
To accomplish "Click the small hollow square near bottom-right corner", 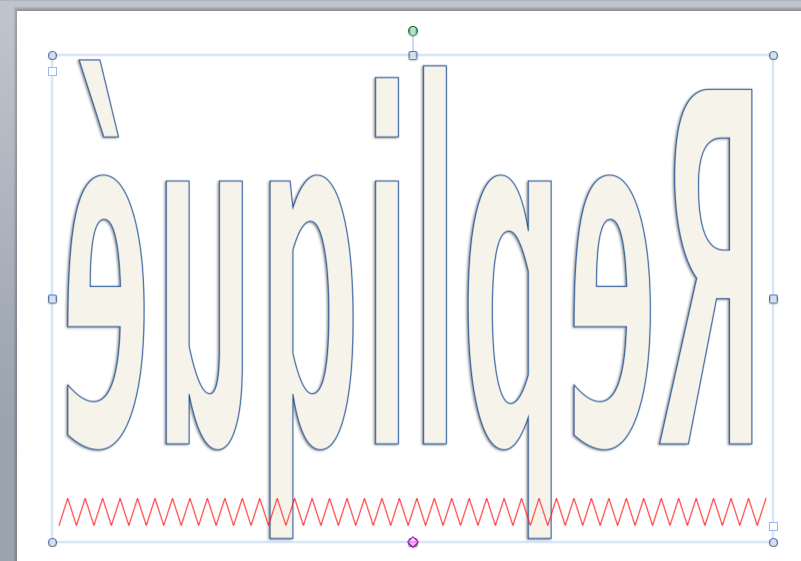I will (x=773, y=526).
